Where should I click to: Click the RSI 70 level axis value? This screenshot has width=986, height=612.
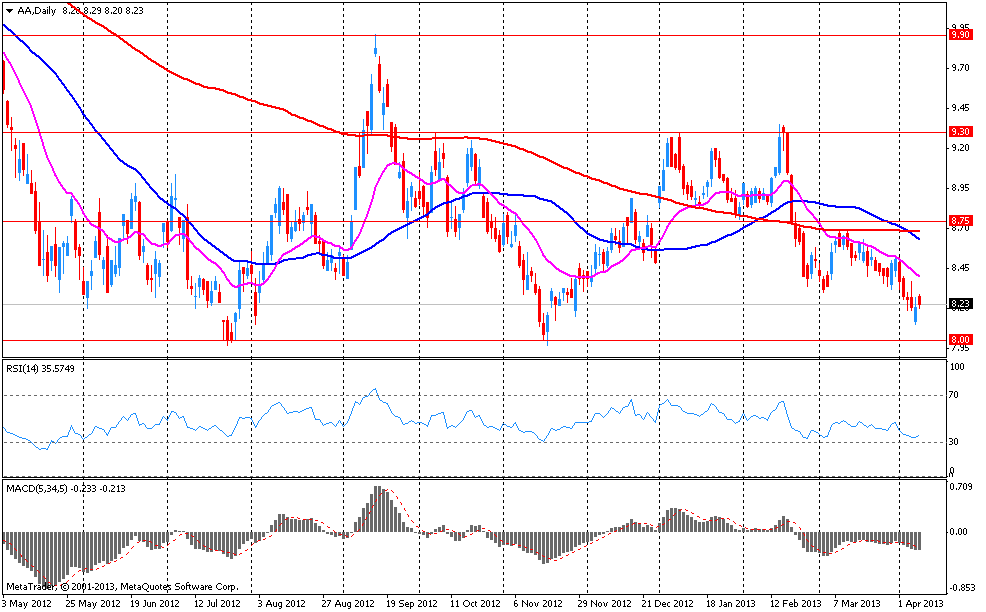(954, 396)
